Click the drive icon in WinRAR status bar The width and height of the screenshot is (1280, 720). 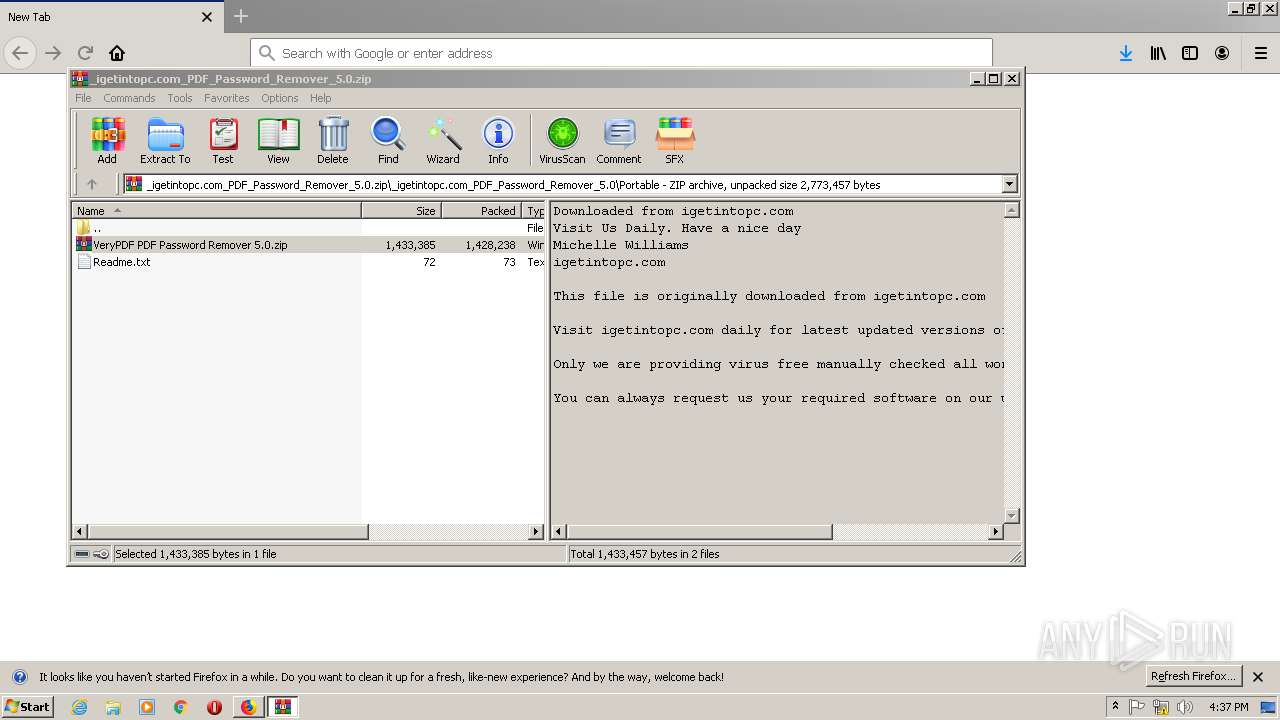pos(82,554)
